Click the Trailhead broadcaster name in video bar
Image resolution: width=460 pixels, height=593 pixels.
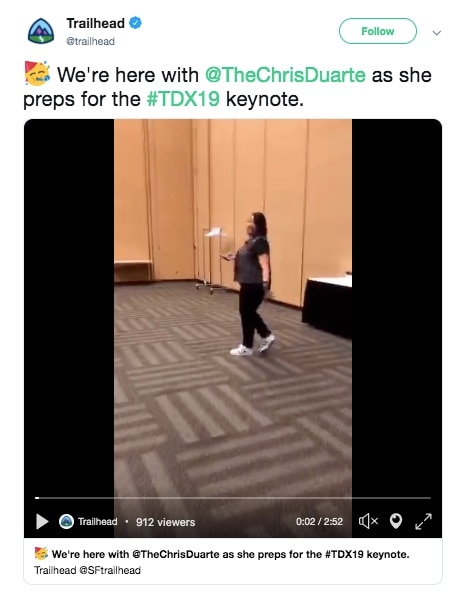98,522
